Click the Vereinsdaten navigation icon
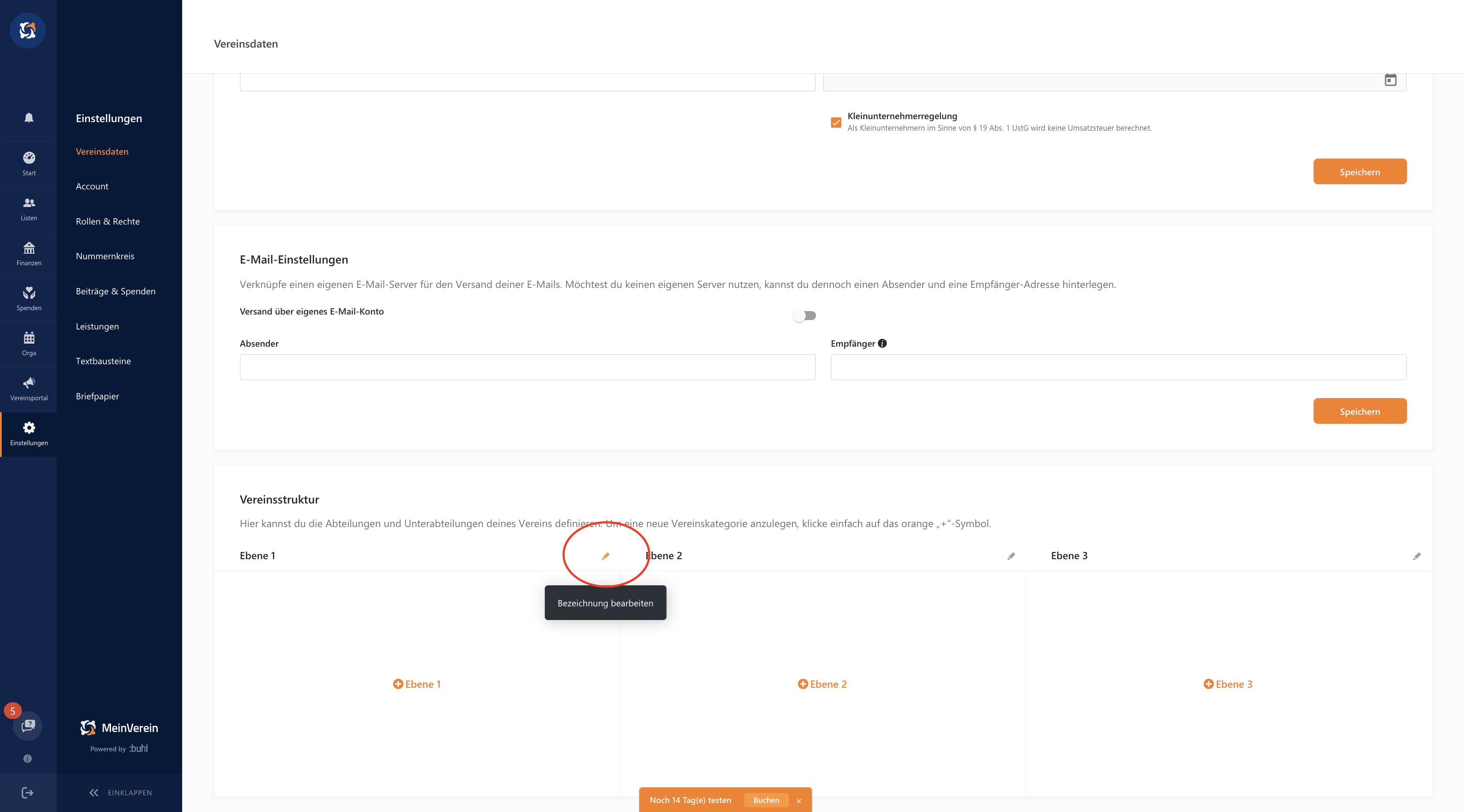Screen dimensions: 1464x812 pos(102,151)
